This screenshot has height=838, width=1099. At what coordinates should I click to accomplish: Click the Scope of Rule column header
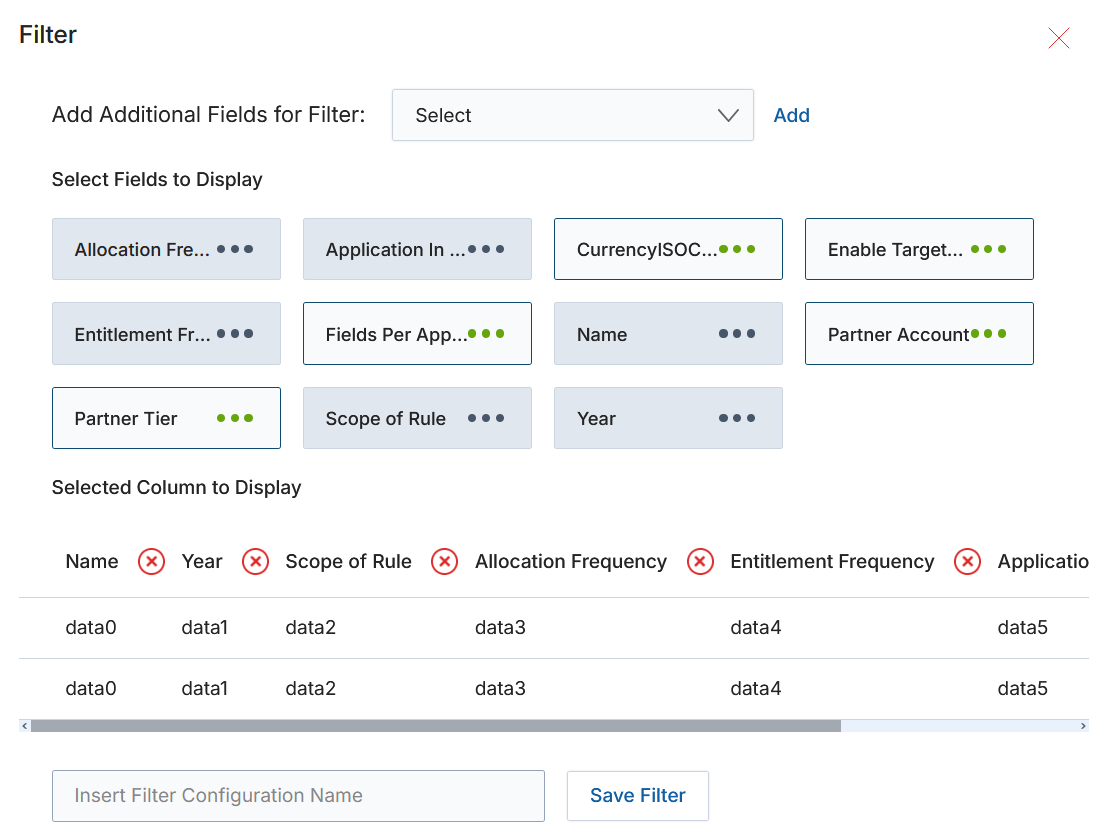[x=348, y=562]
